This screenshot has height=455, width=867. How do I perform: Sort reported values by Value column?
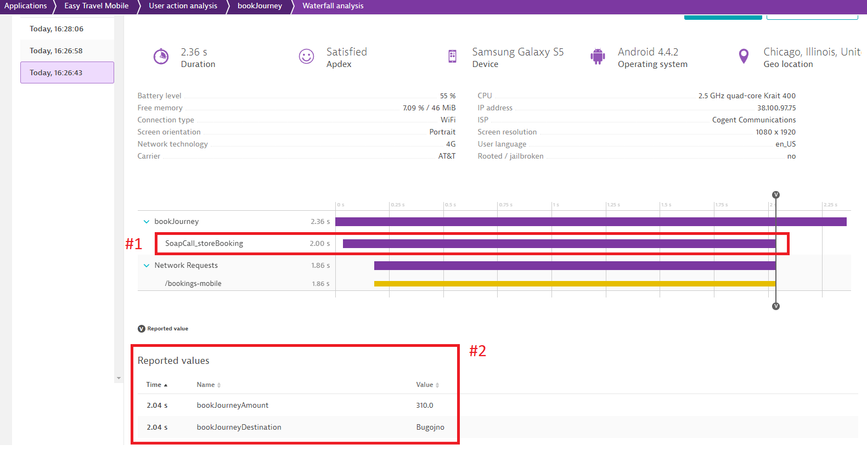pyautogui.click(x=427, y=385)
